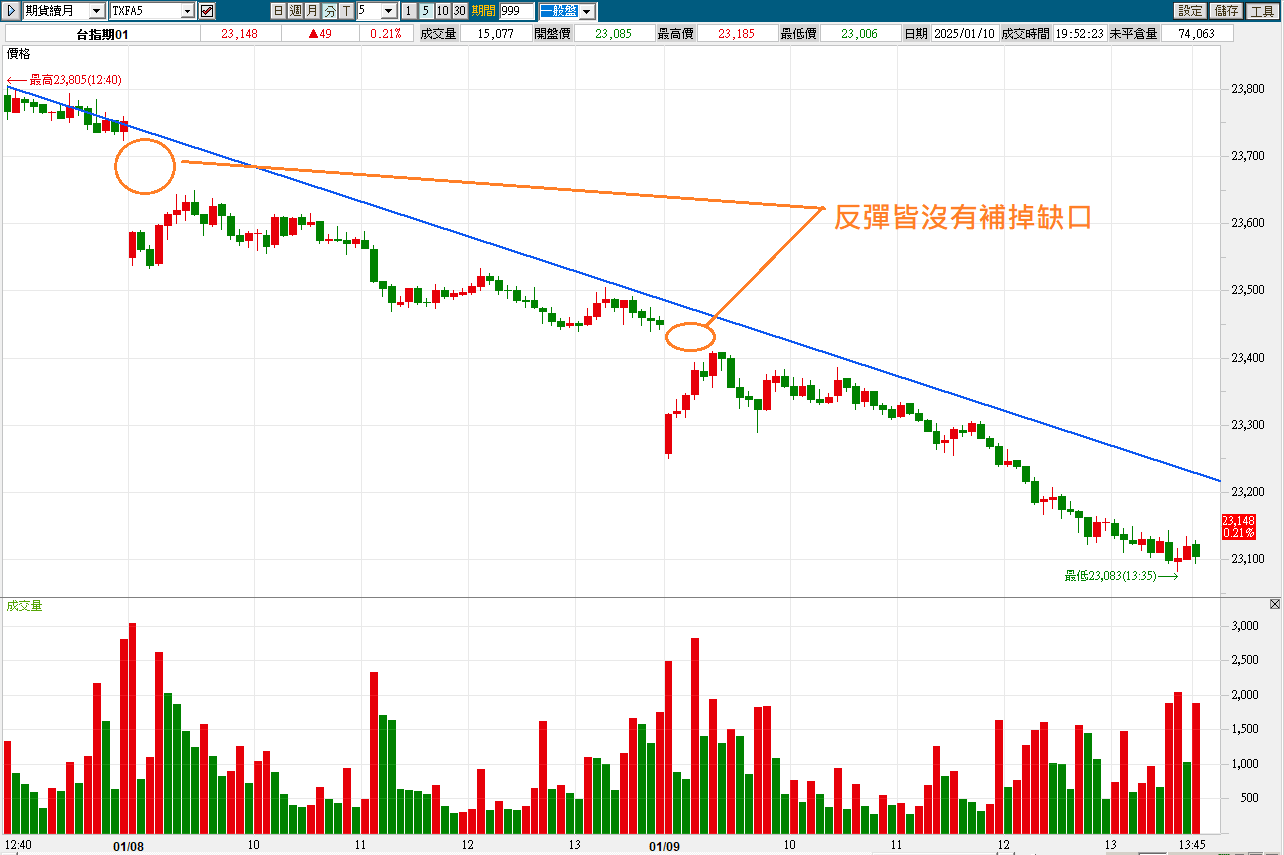
Task: Click the 台指期01 instrument name
Action: pyautogui.click(x=102, y=34)
